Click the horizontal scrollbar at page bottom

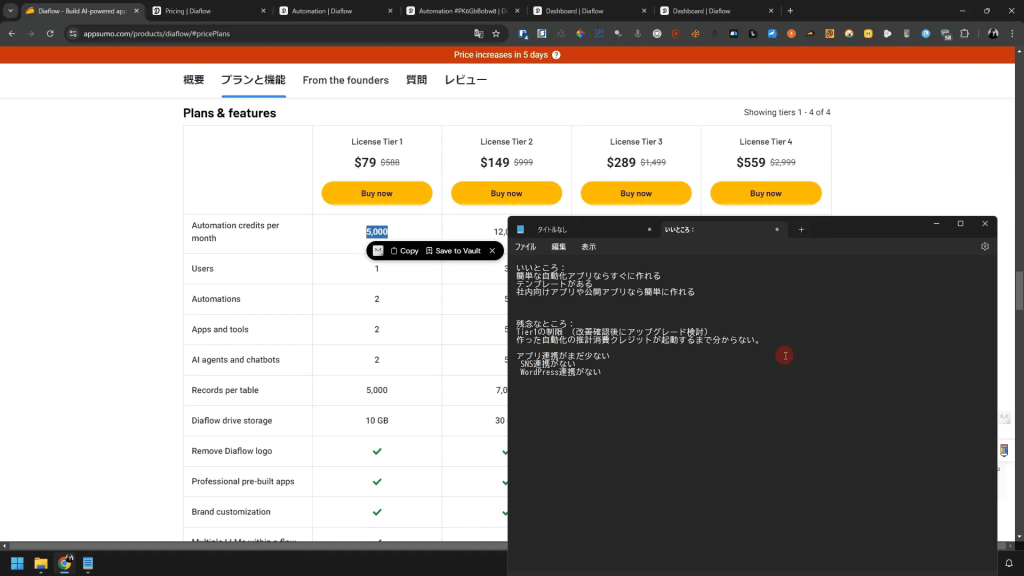click(509, 545)
